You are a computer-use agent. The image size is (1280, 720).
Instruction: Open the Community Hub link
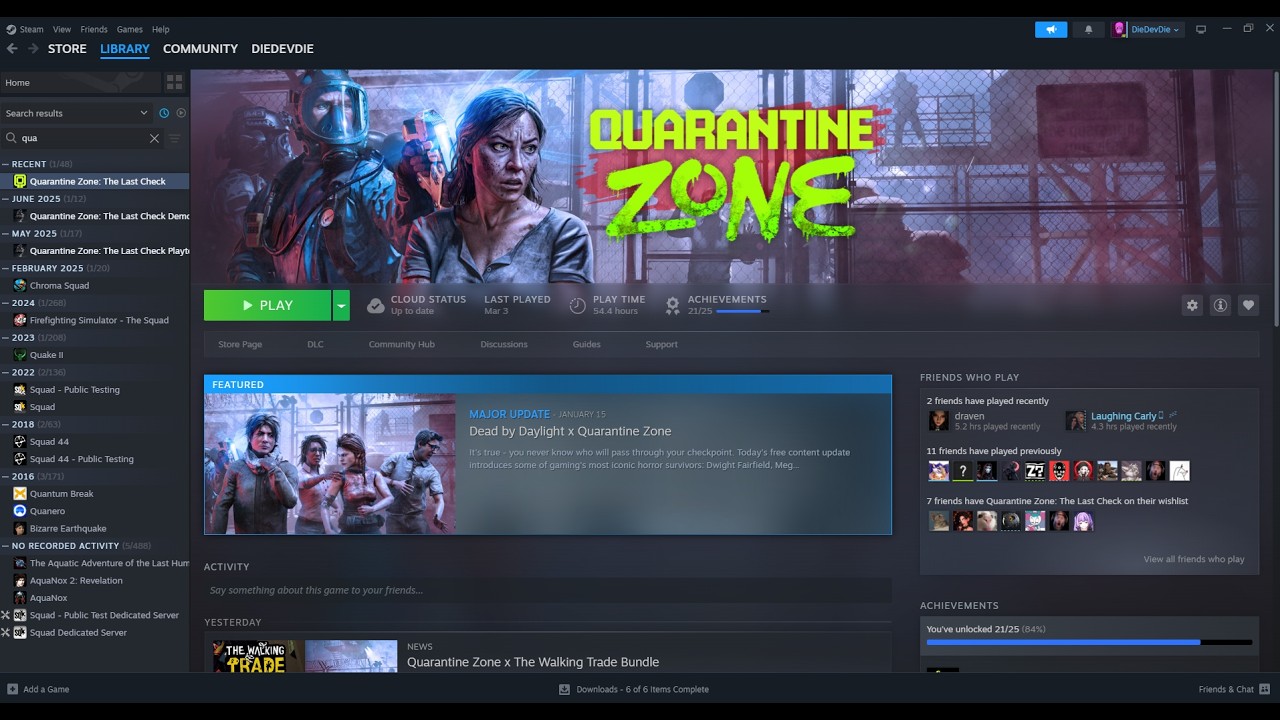[401, 344]
